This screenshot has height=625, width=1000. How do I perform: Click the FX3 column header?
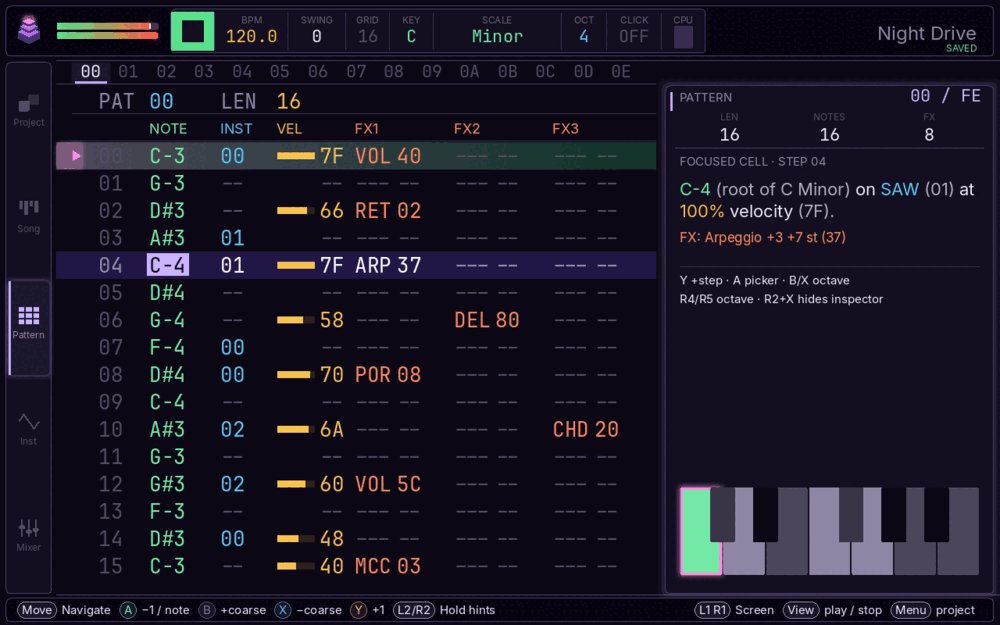pyautogui.click(x=565, y=129)
